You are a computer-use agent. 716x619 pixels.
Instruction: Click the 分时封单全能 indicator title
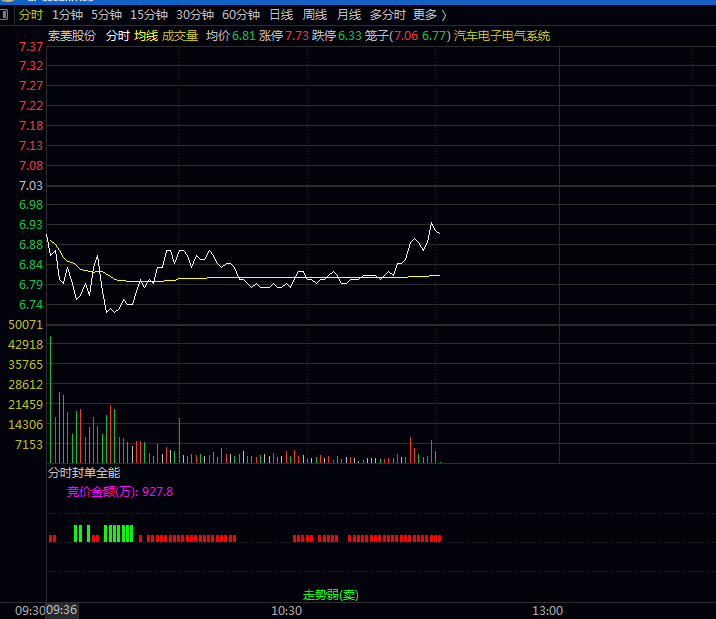point(84,472)
